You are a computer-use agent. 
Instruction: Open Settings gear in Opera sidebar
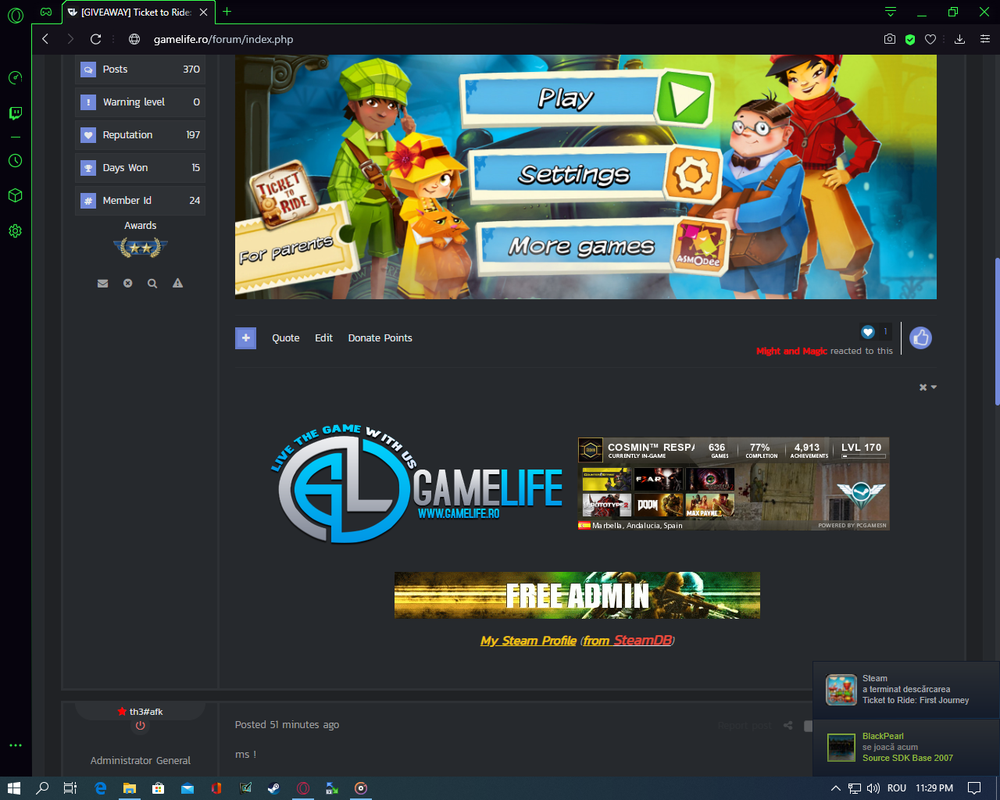click(15, 231)
